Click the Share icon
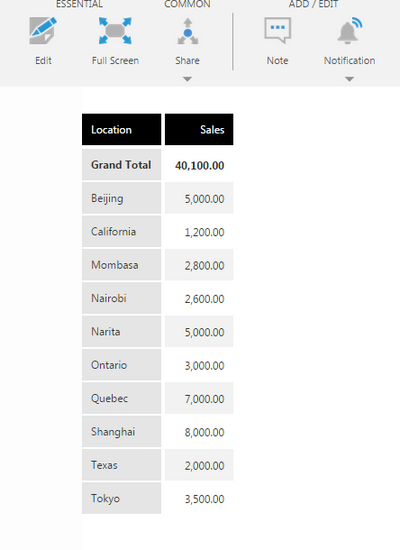 pyautogui.click(x=188, y=31)
